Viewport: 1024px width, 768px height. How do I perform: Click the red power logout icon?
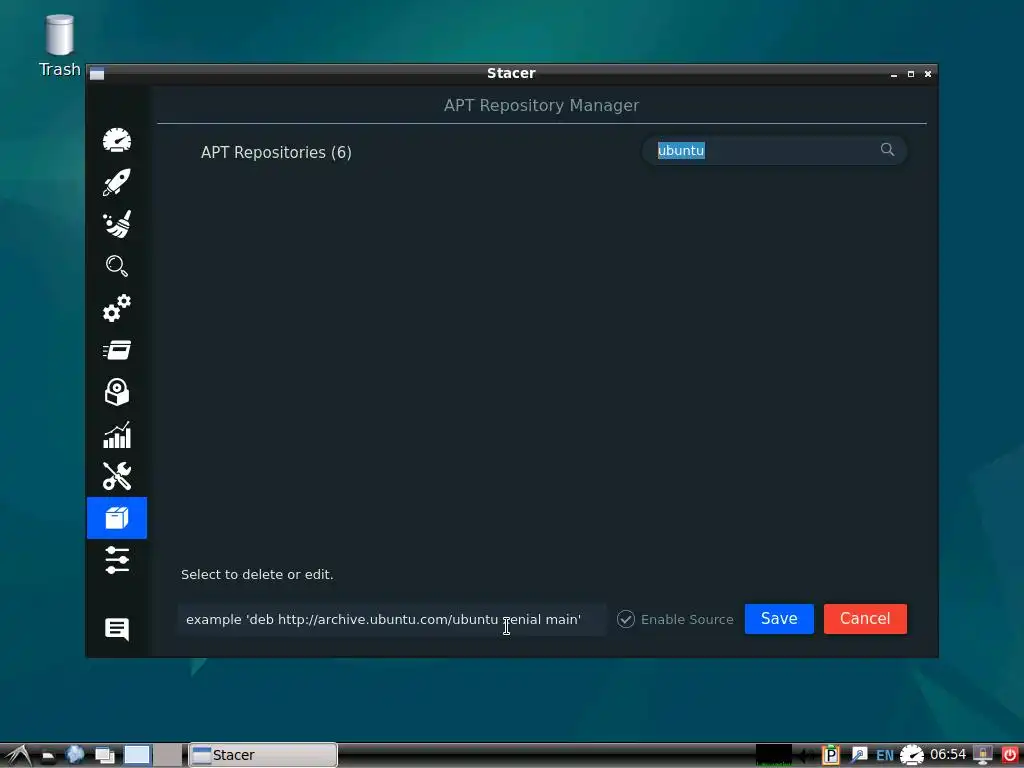click(1010, 755)
